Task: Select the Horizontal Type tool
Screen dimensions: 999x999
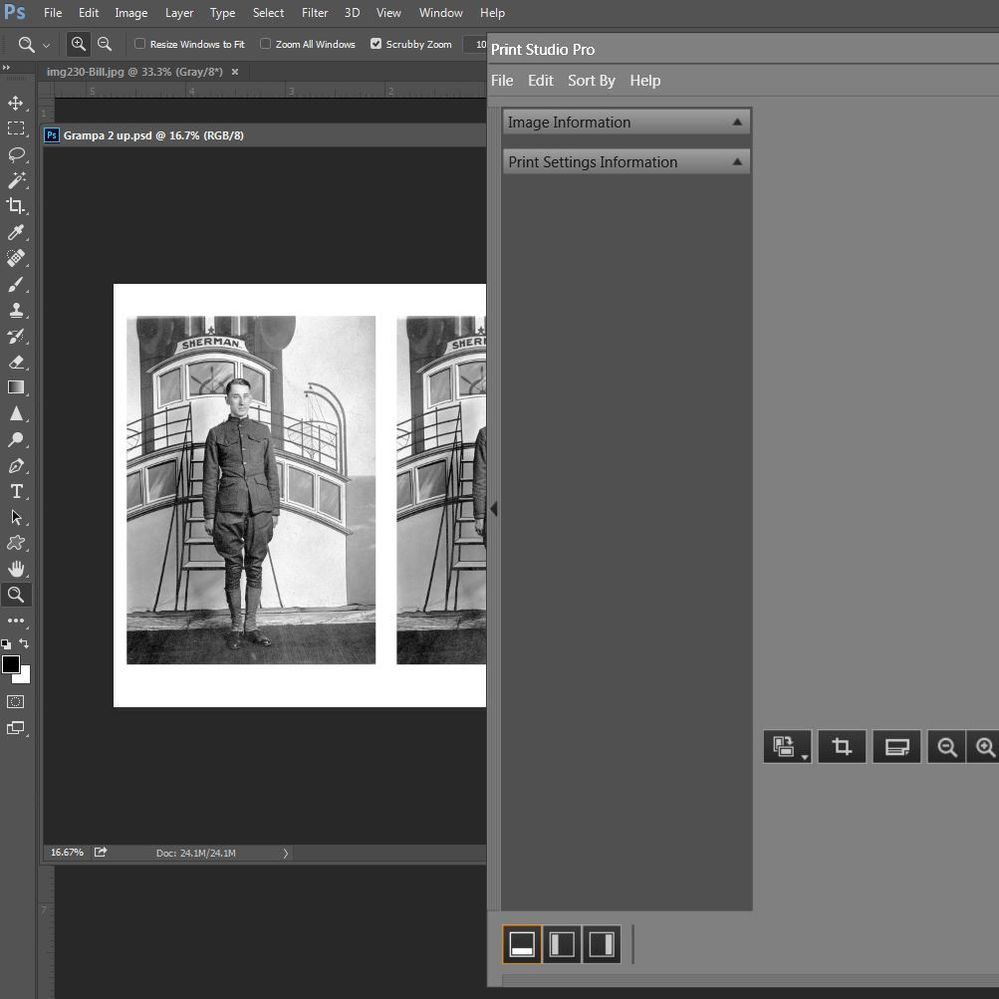Action: tap(16, 491)
